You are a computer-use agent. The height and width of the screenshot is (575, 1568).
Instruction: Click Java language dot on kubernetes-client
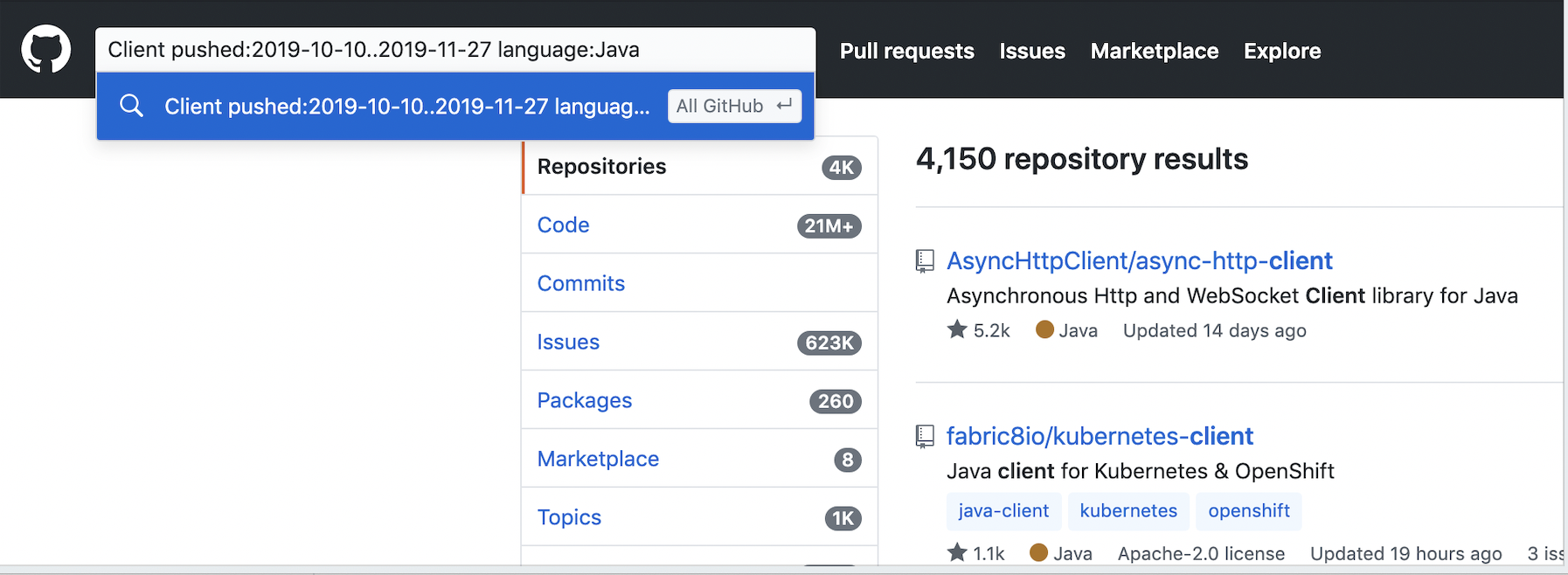[1039, 552]
